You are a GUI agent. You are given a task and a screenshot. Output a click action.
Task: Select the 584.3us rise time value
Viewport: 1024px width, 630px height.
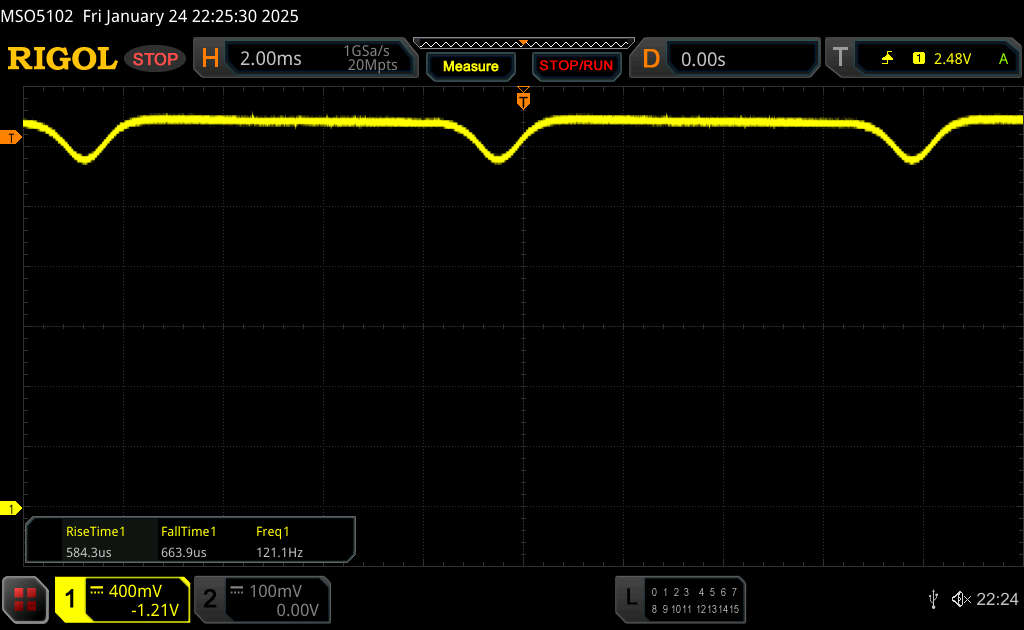88,552
